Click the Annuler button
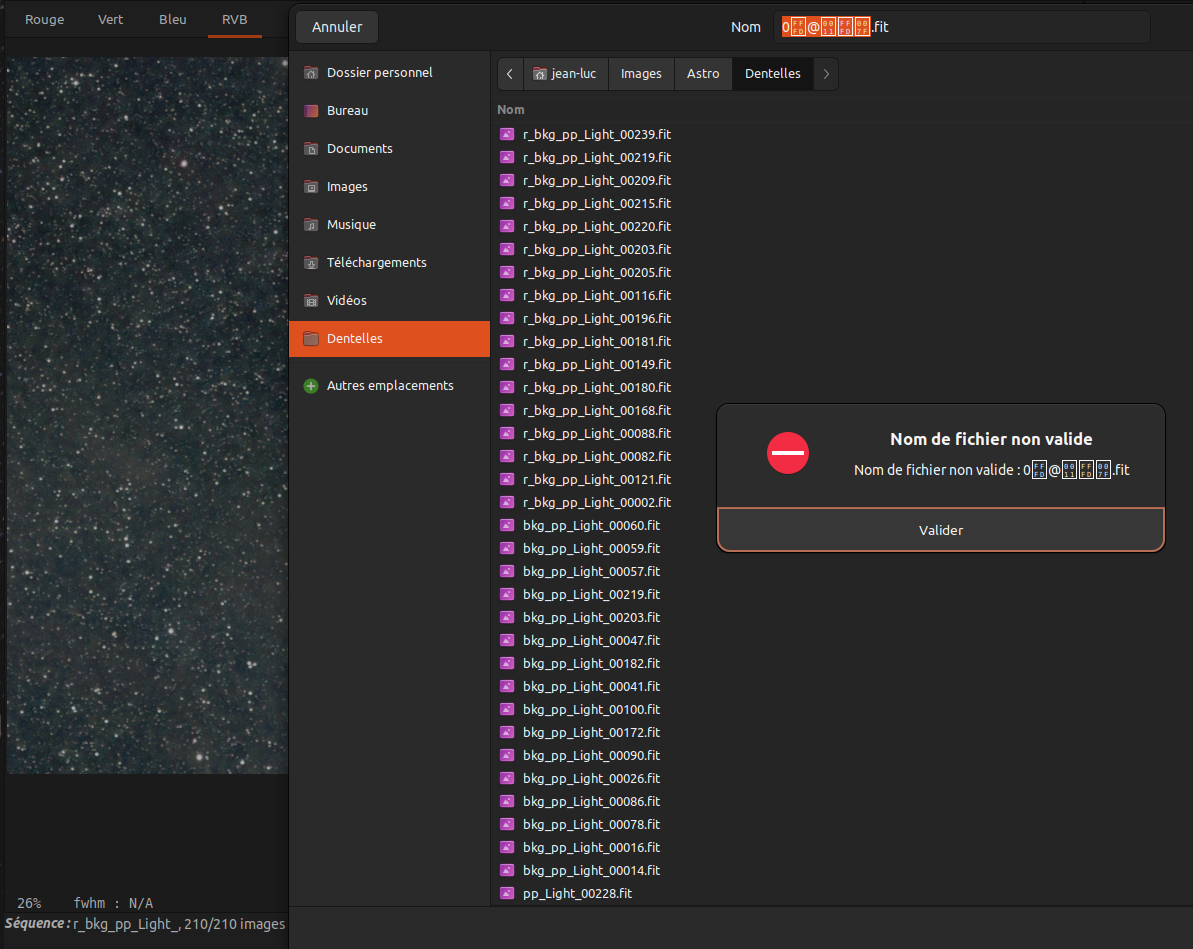1193x949 pixels. click(x=337, y=27)
